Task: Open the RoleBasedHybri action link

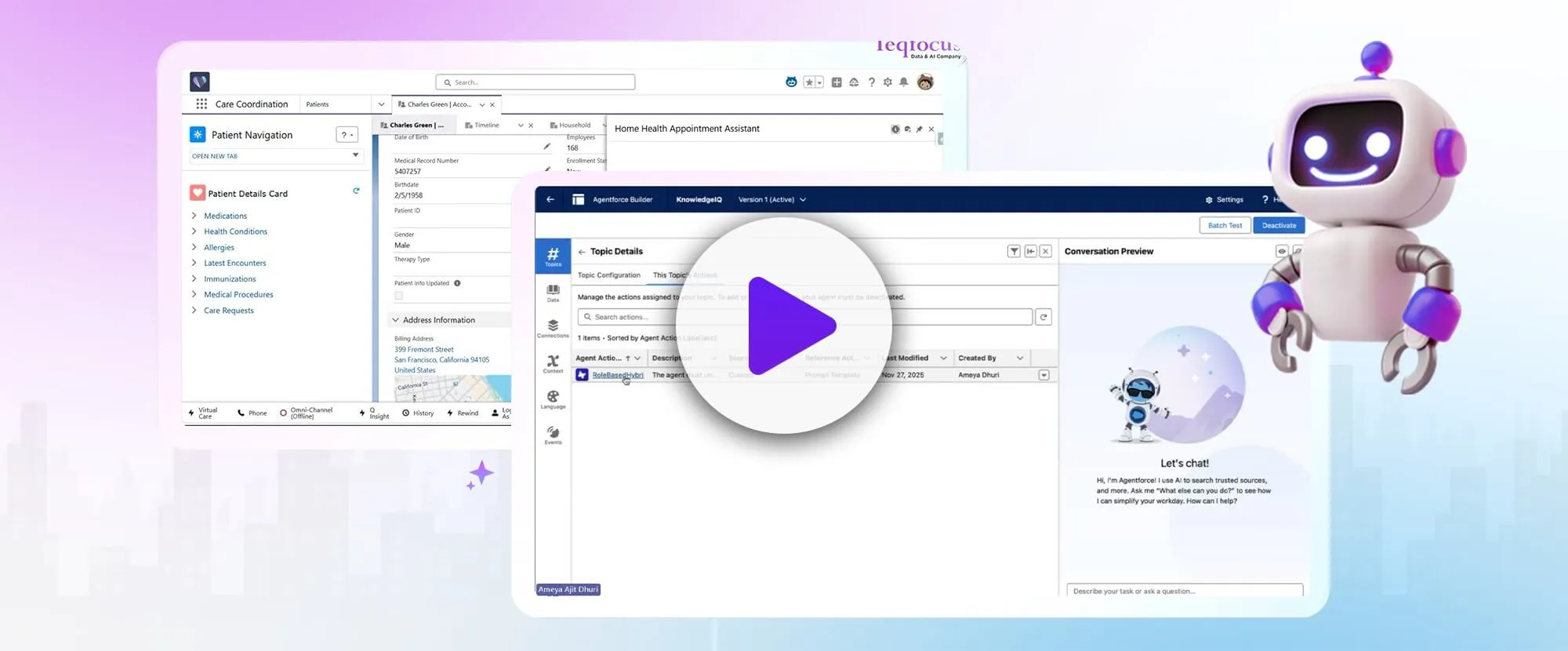Action: [618, 375]
